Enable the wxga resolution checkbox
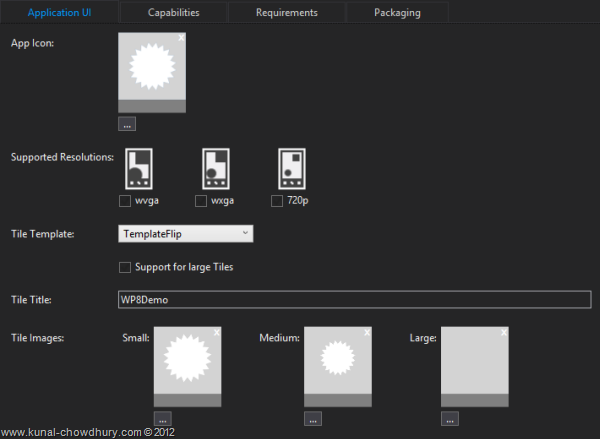The height and width of the screenshot is (439, 600). pyautogui.click(x=201, y=201)
